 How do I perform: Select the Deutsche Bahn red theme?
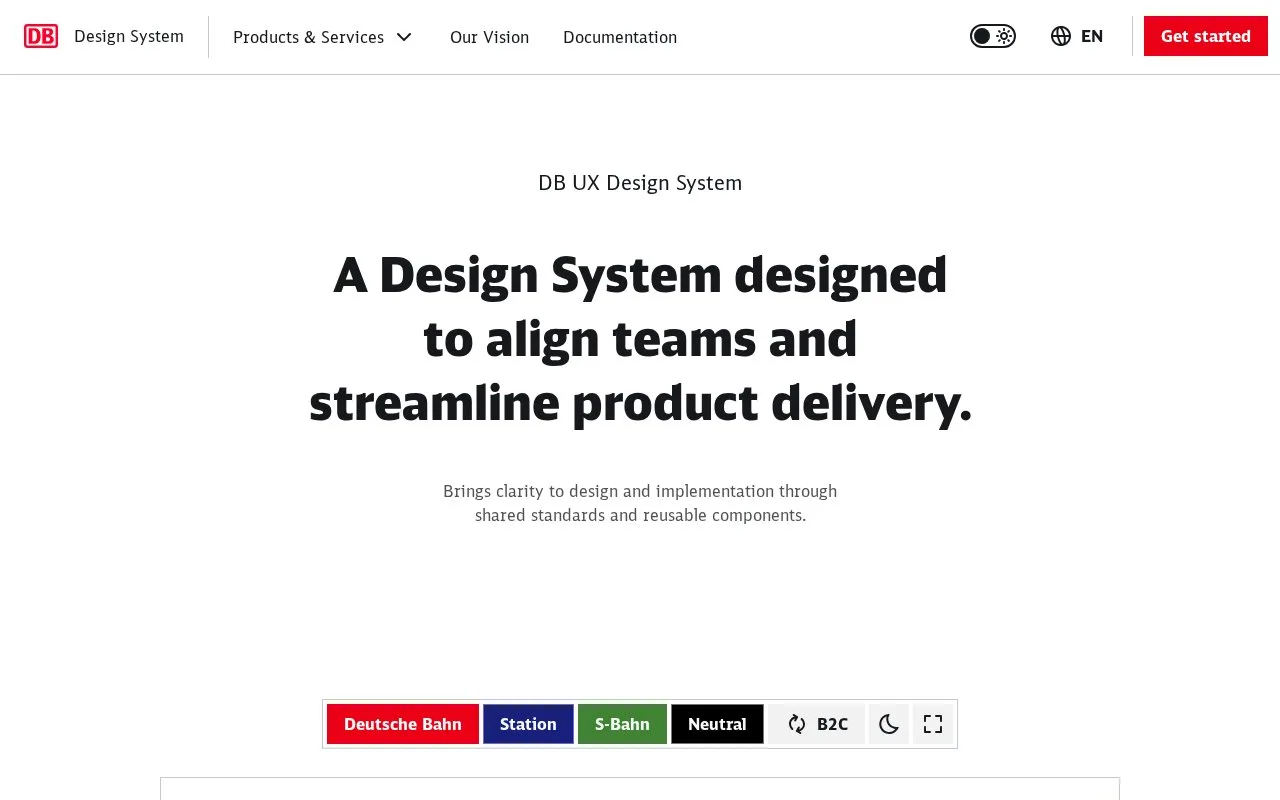pos(403,724)
